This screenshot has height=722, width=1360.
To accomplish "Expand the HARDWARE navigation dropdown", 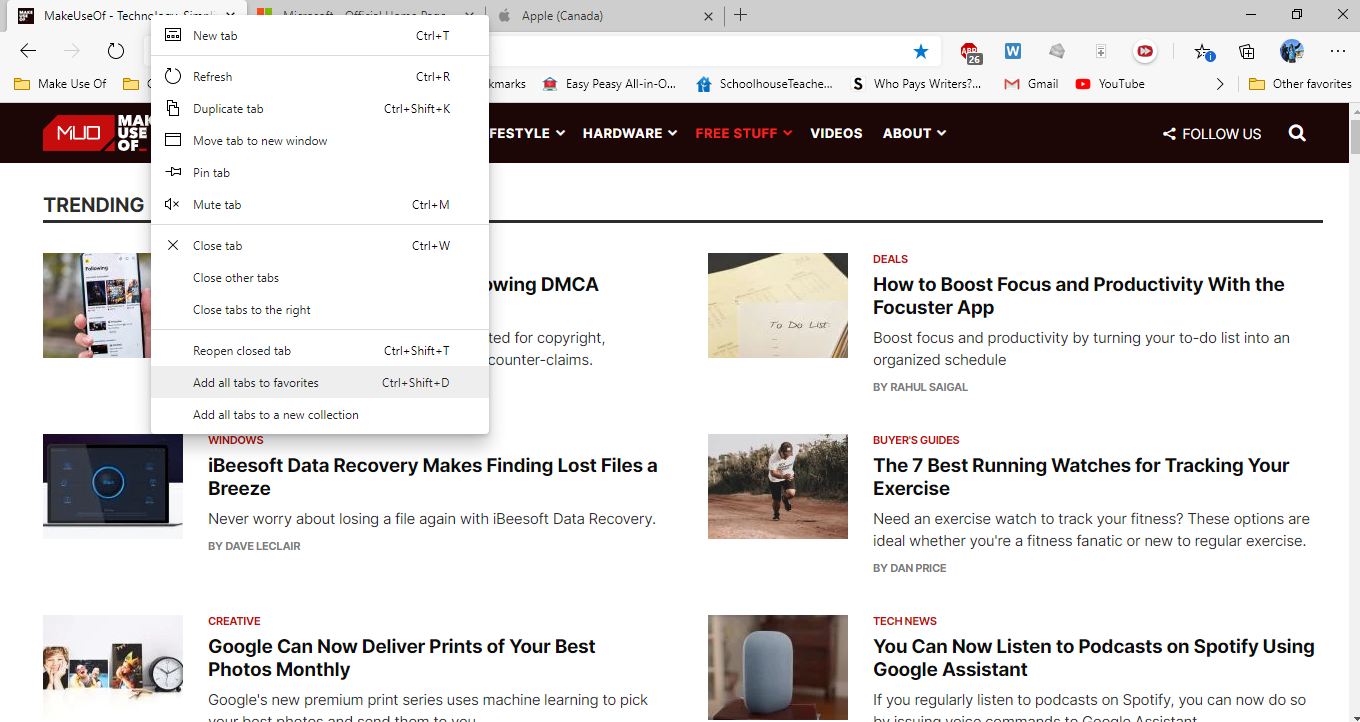I will point(629,133).
